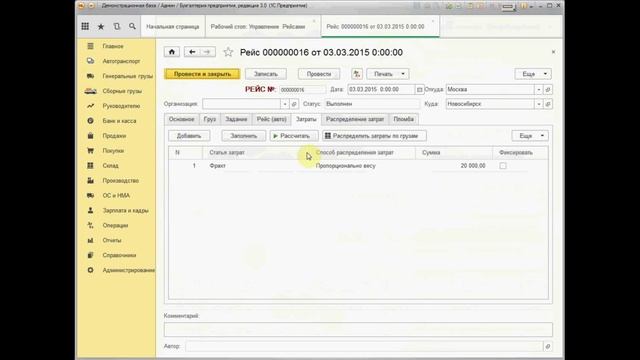Click the РЕЙС № number field
The width and height of the screenshot is (640, 360).
302,89
